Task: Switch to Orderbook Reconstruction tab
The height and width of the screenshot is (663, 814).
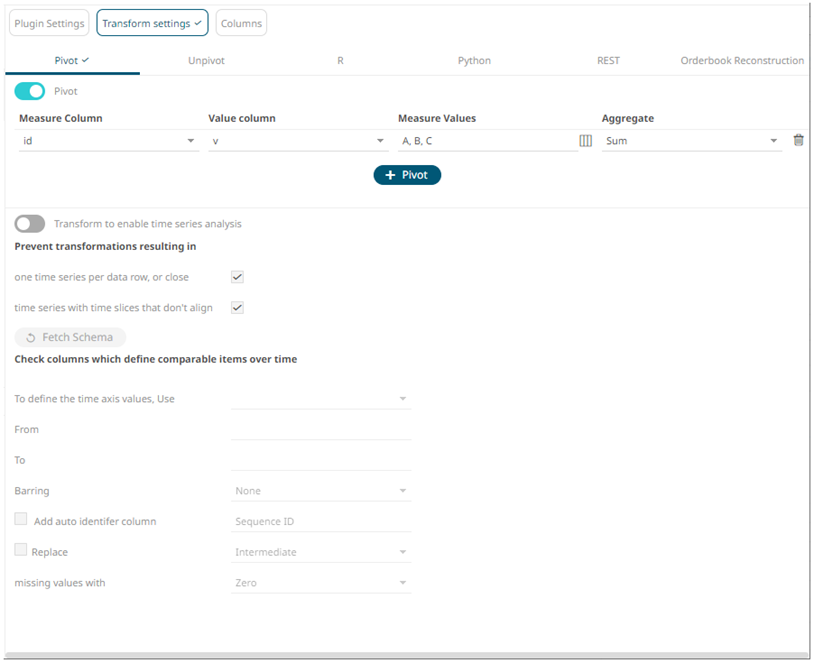Action: point(742,60)
